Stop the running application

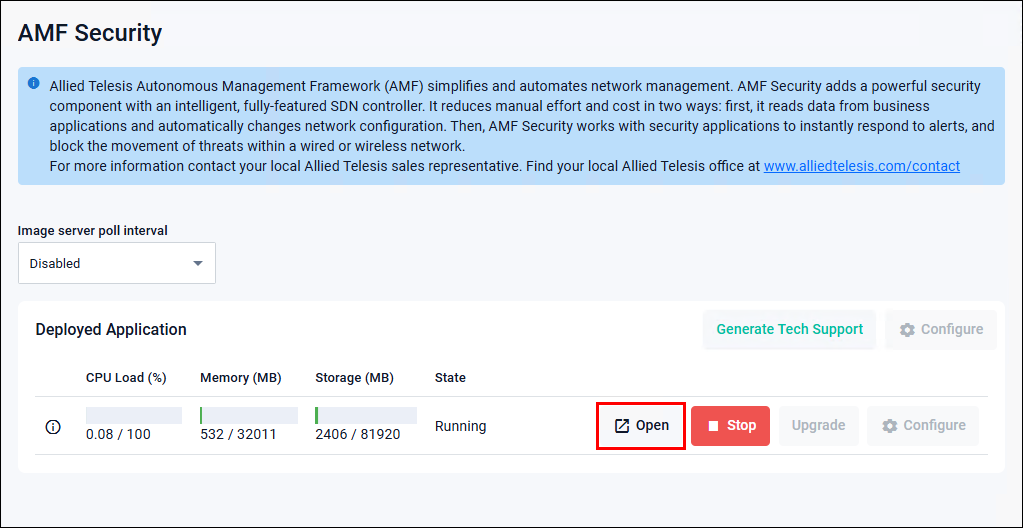(x=730, y=426)
